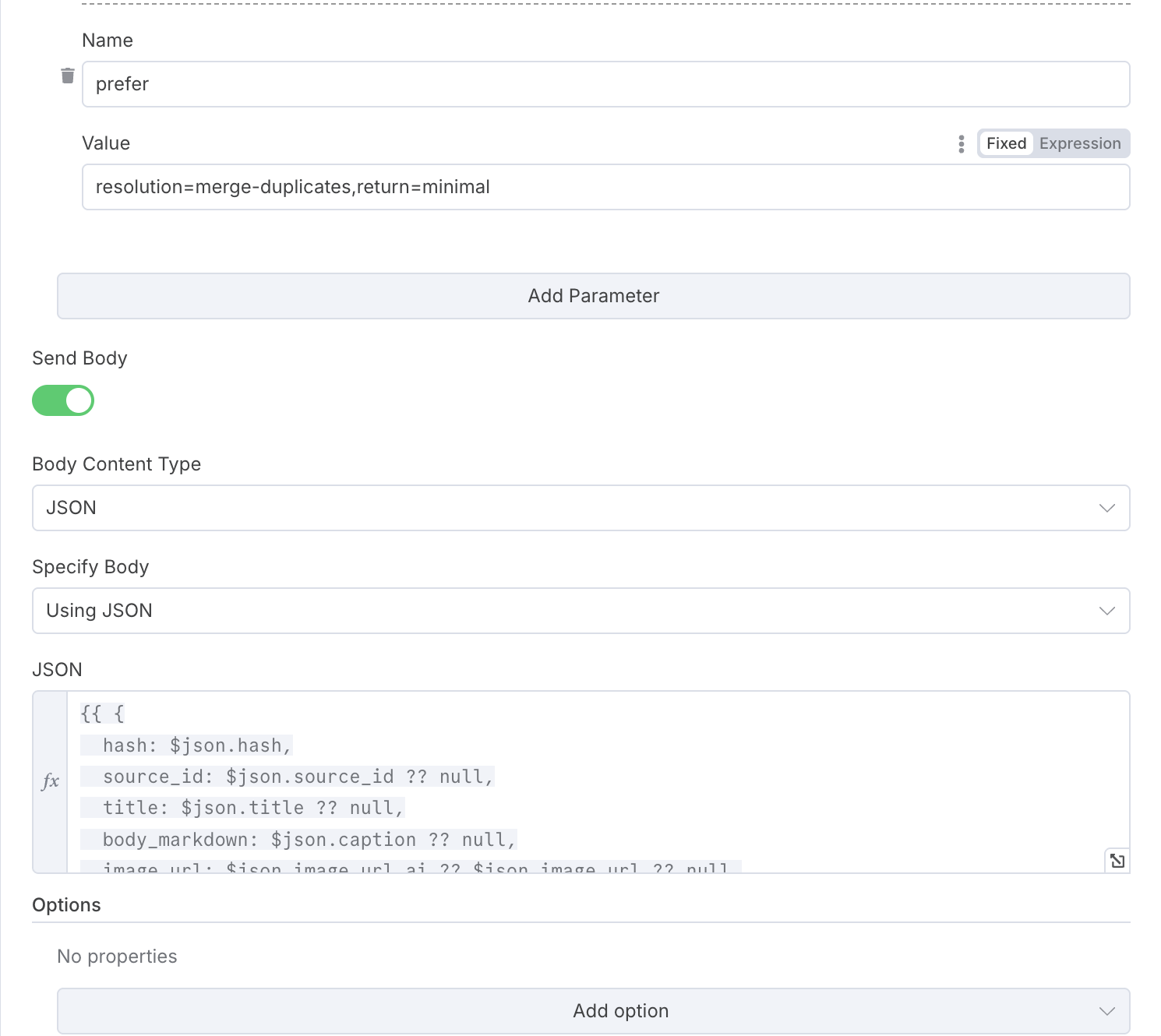Click the Add option label text
This screenshot has width=1161, height=1036.
(620, 1011)
